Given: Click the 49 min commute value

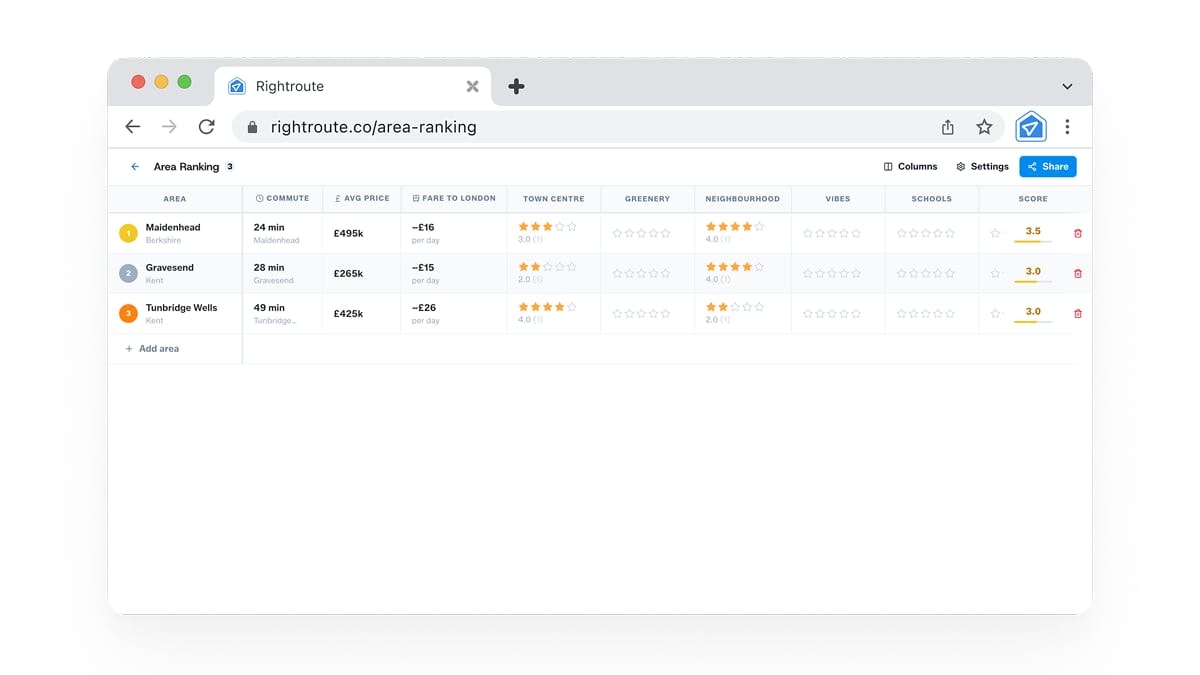Looking at the screenshot, I should (x=269, y=307).
